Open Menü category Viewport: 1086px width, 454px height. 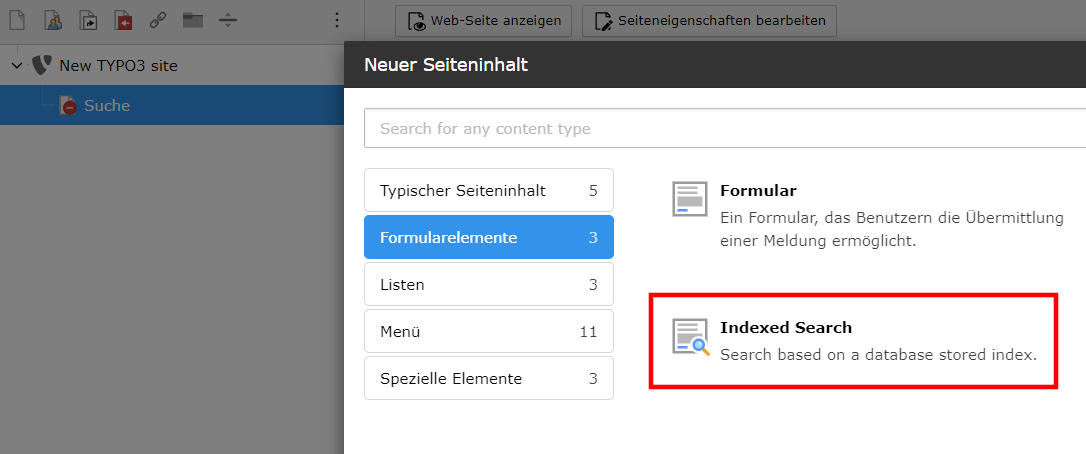point(489,331)
